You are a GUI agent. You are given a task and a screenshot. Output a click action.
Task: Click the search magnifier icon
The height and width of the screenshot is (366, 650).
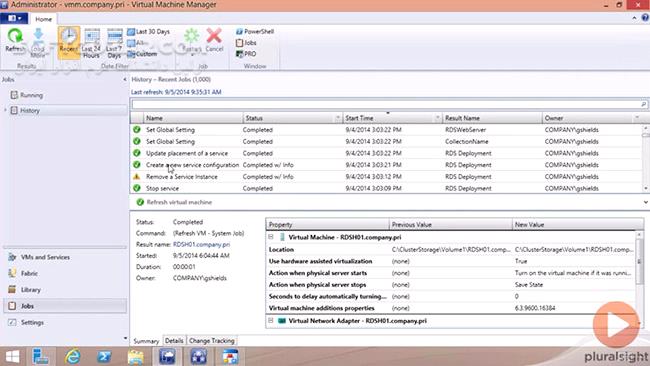pos(643,104)
